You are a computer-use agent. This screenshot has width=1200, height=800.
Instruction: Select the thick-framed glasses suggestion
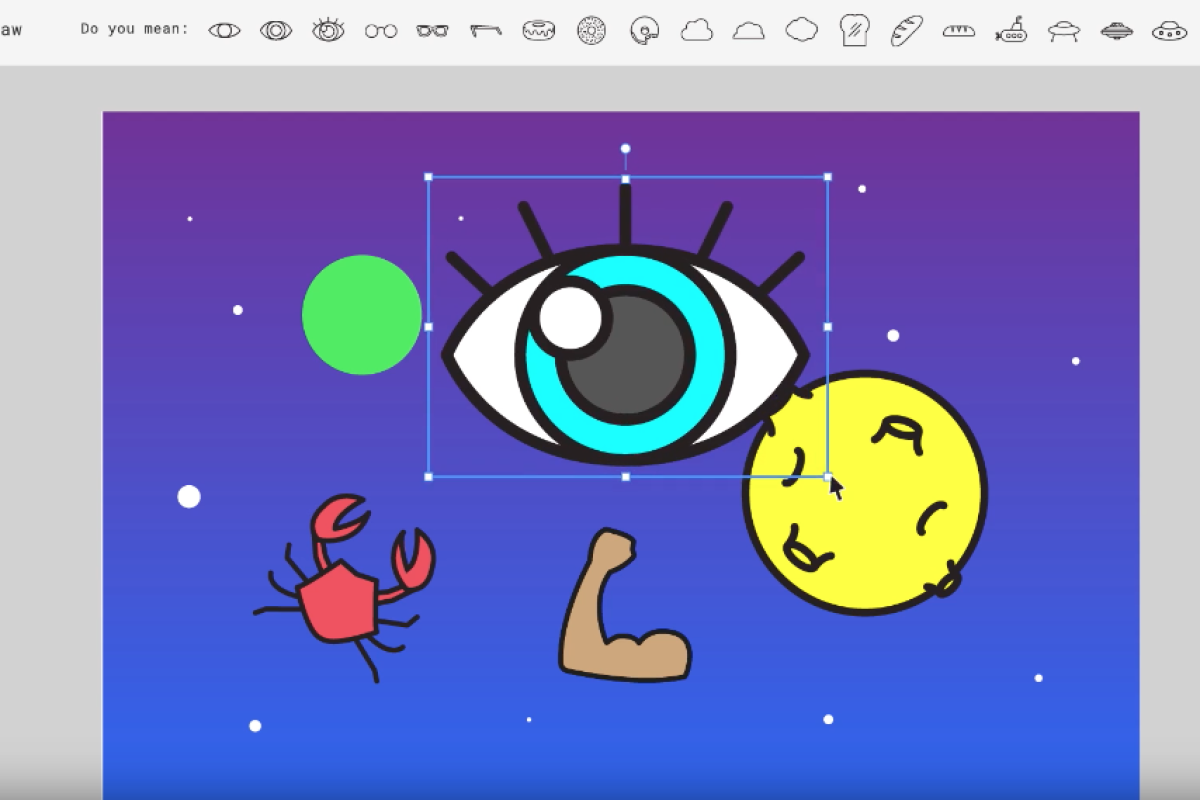(x=433, y=31)
